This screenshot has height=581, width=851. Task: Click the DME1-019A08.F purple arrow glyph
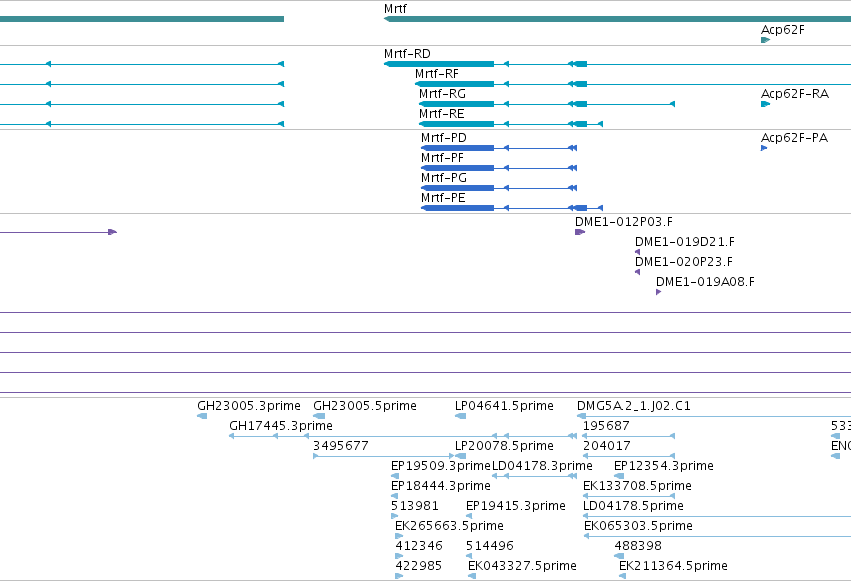[658, 292]
